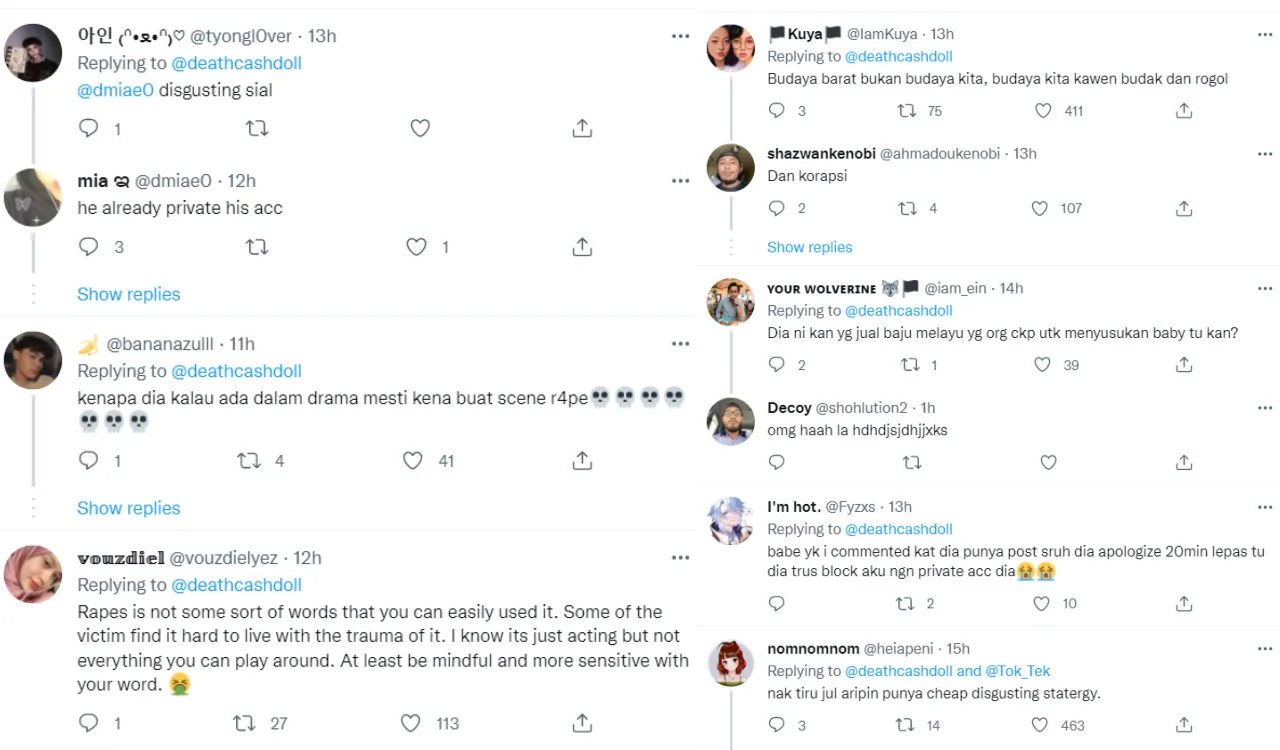Open more options menu on Kuya's tweet

pyautogui.click(x=1265, y=35)
